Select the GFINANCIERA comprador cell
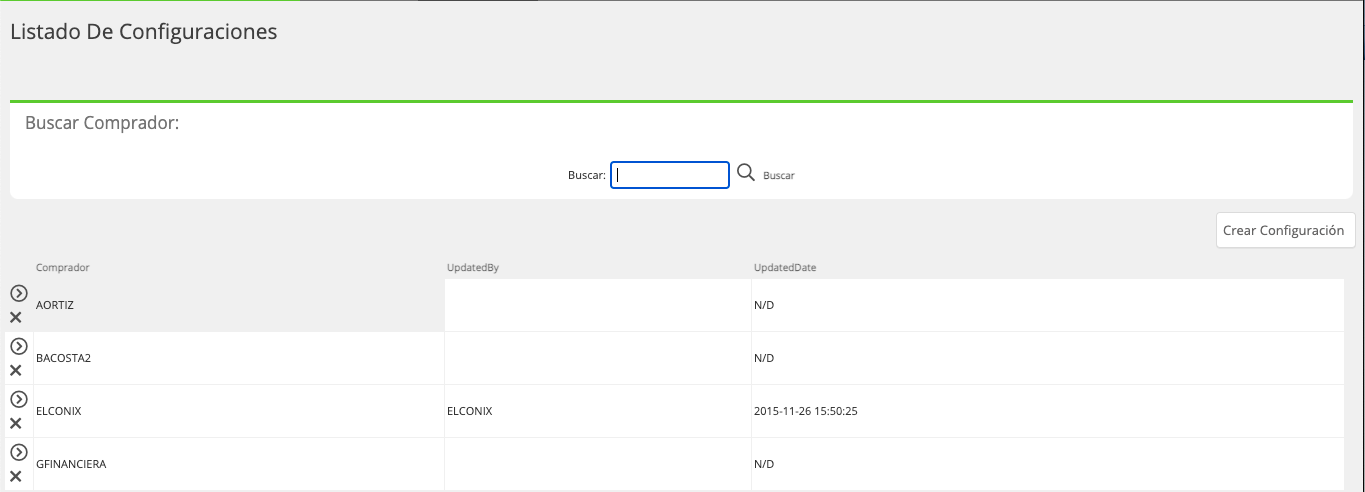This screenshot has height=492, width=1365. coord(239,464)
